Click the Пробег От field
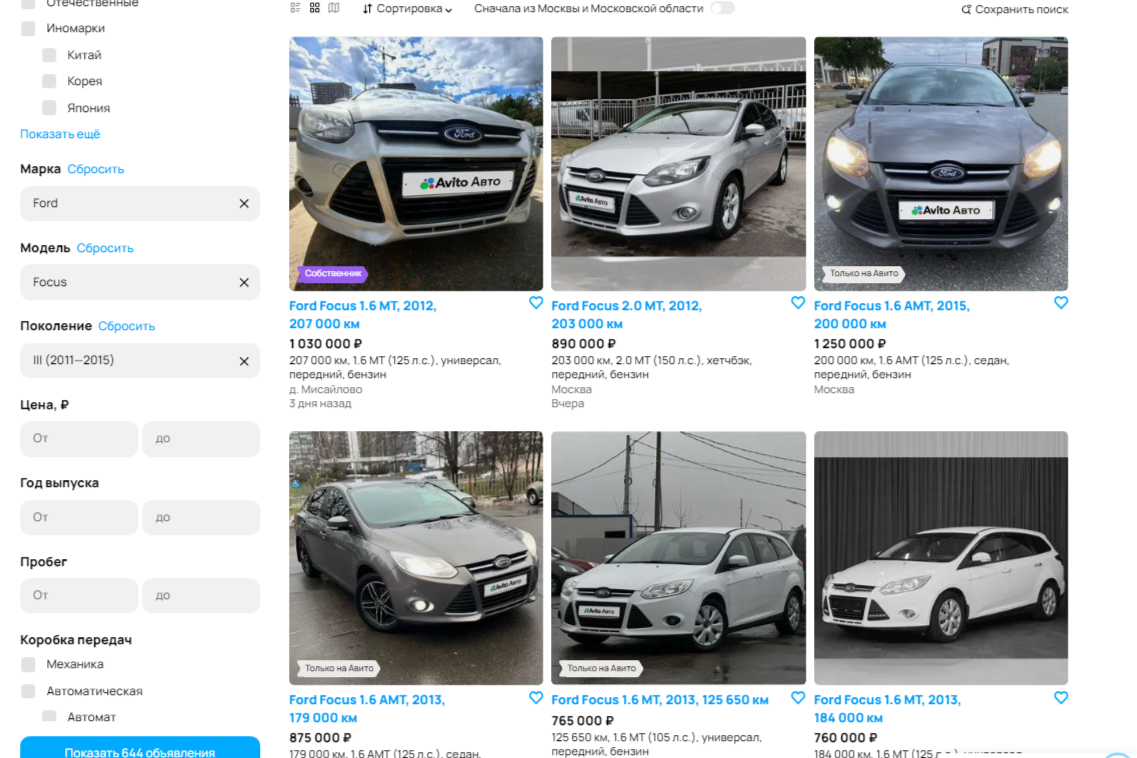Viewport: 1137px width, 758px height. [x=79, y=596]
